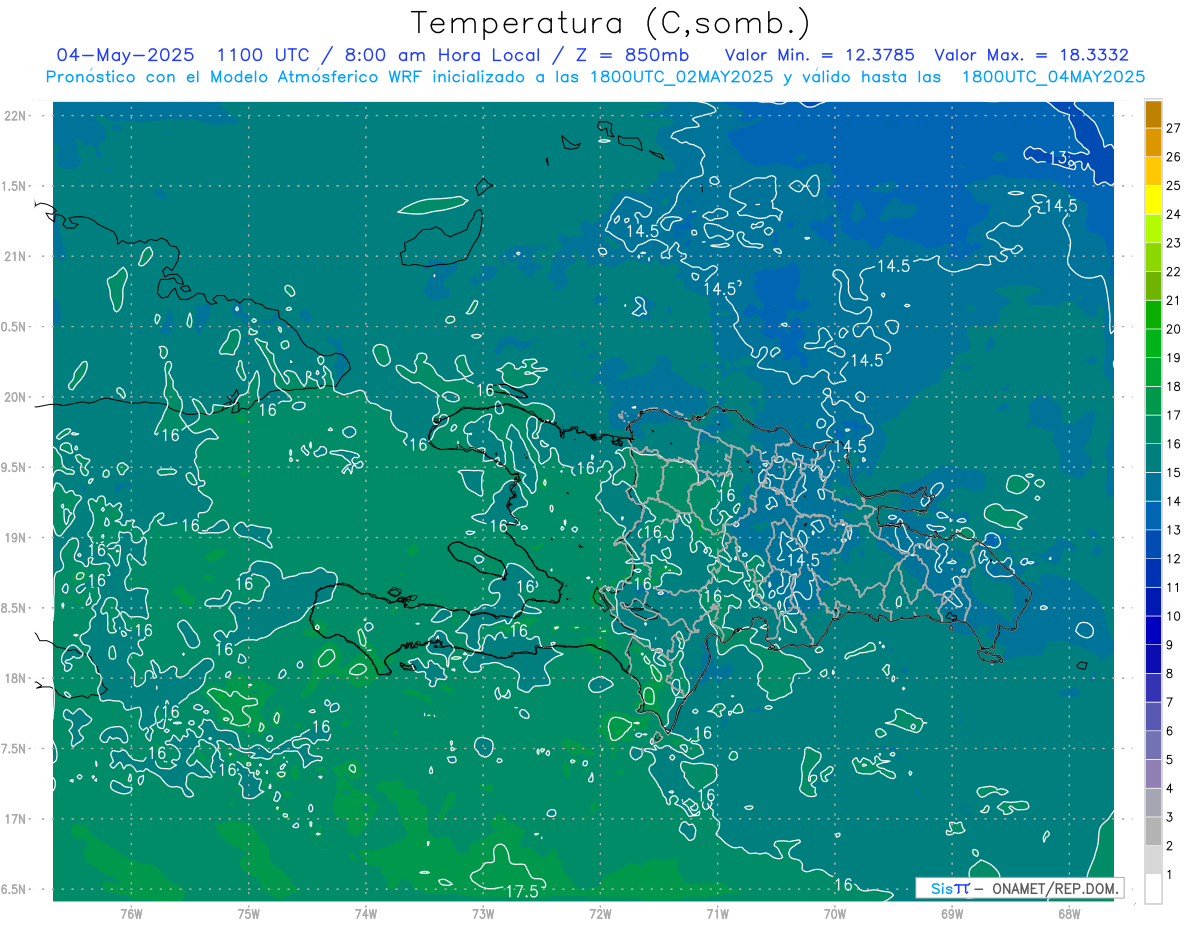This screenshot has width=1200, height=927.
Task: Click the blue swatch between 12 and 13
Action: click(x=1153, y=544)
